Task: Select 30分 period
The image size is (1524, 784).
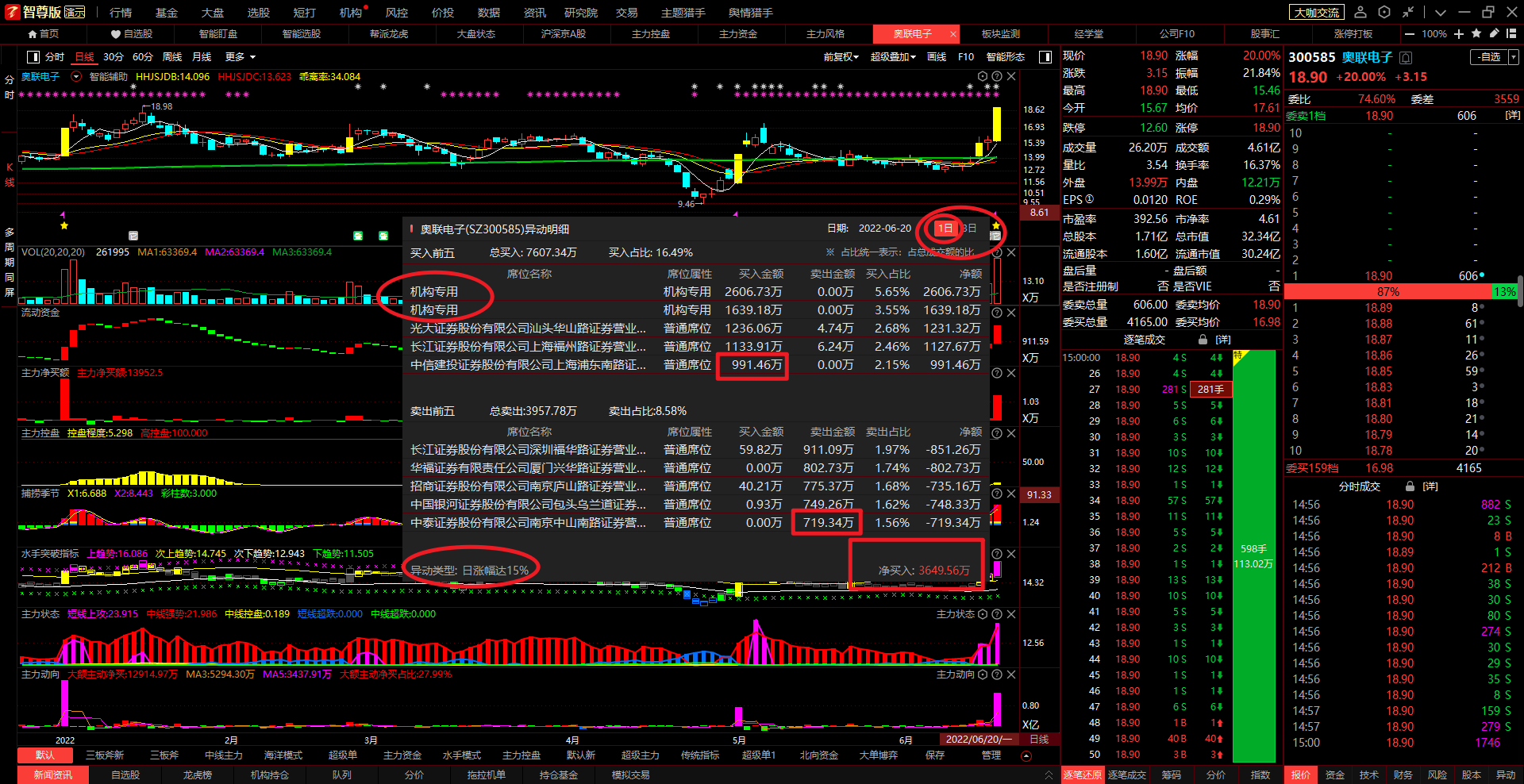Action: 114,57
